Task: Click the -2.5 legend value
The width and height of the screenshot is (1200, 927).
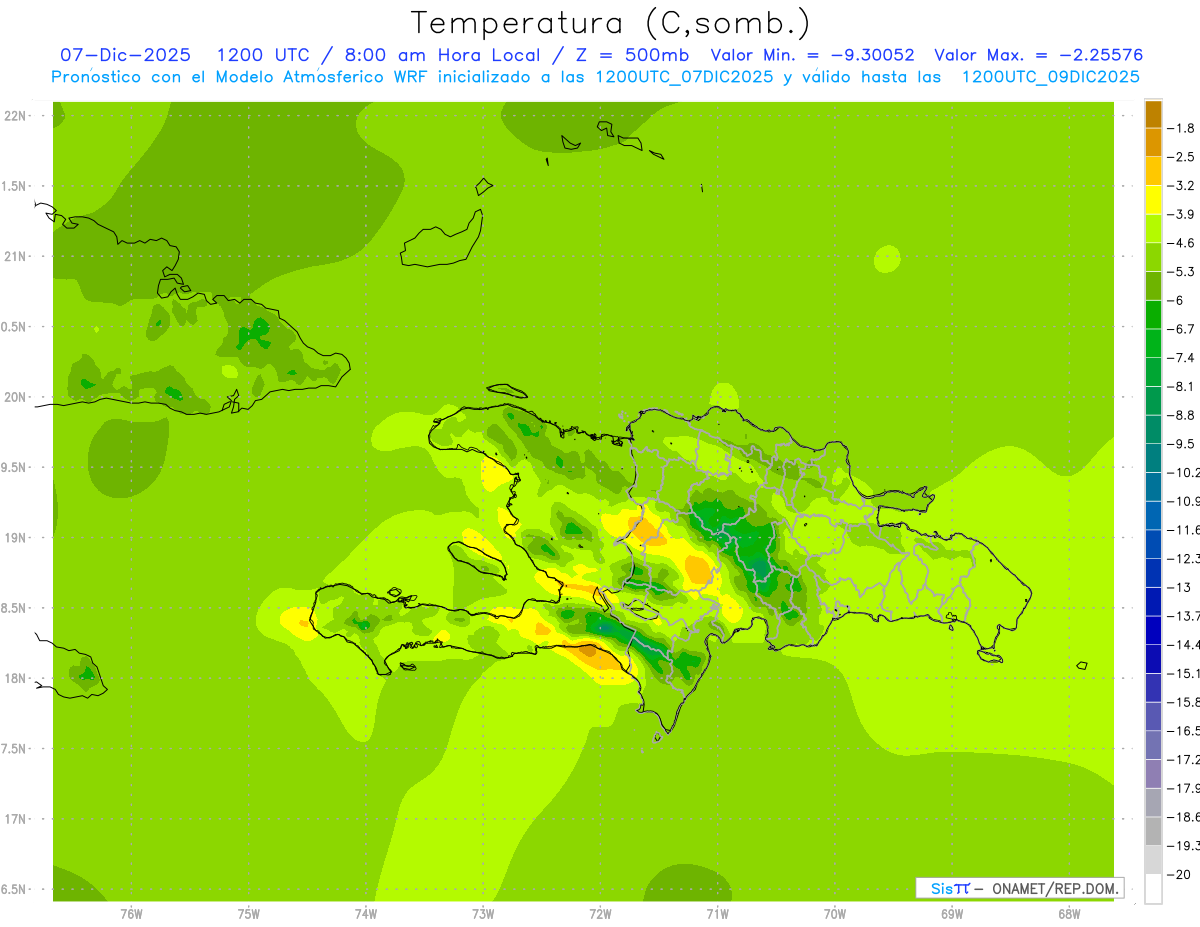Action: click(x=1181, y=157)
